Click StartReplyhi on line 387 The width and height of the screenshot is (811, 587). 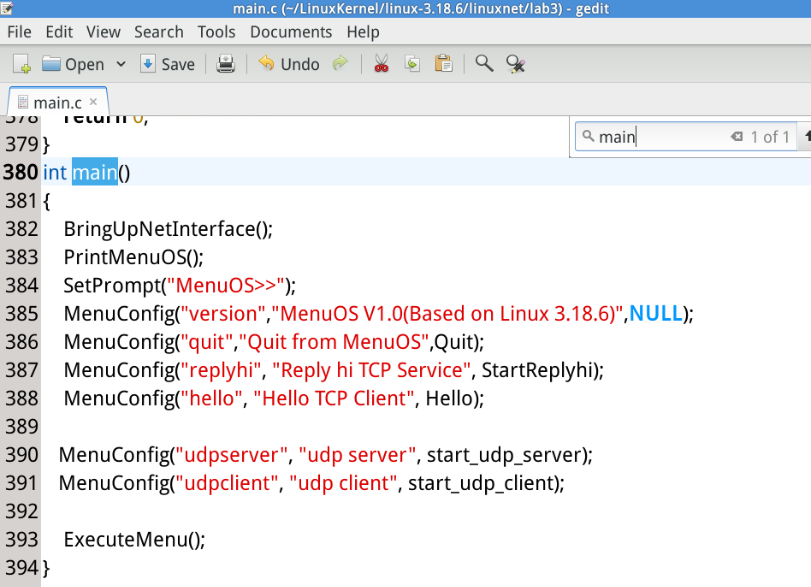[536, 370]
